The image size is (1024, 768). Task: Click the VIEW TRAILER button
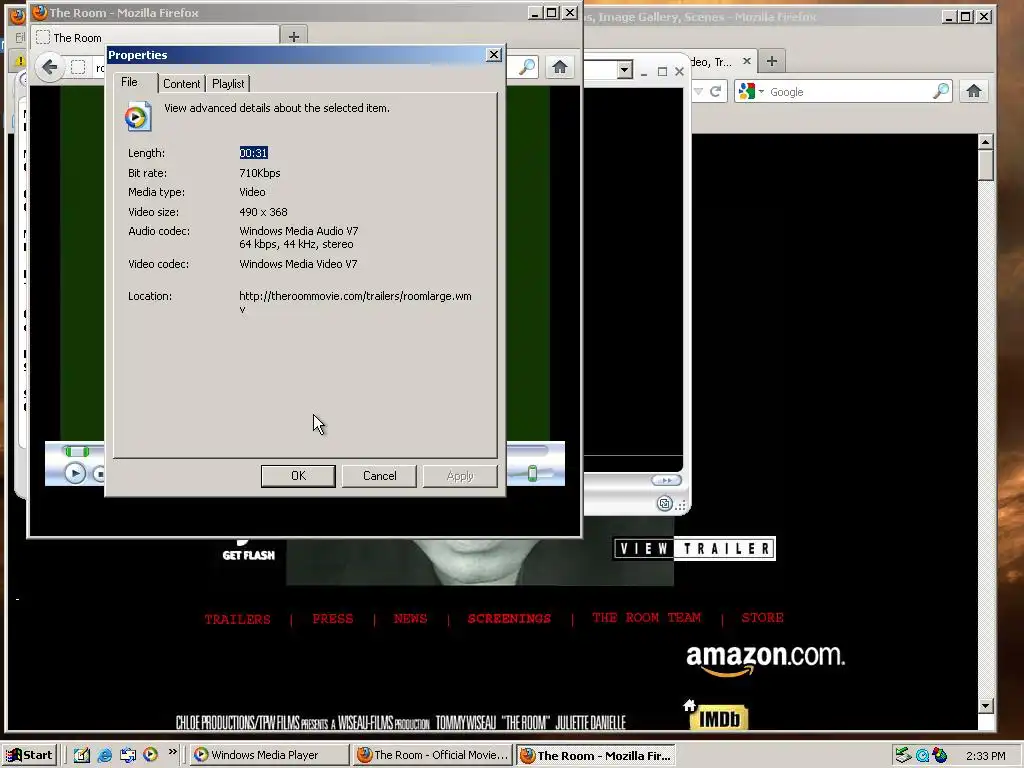(694, 549)
